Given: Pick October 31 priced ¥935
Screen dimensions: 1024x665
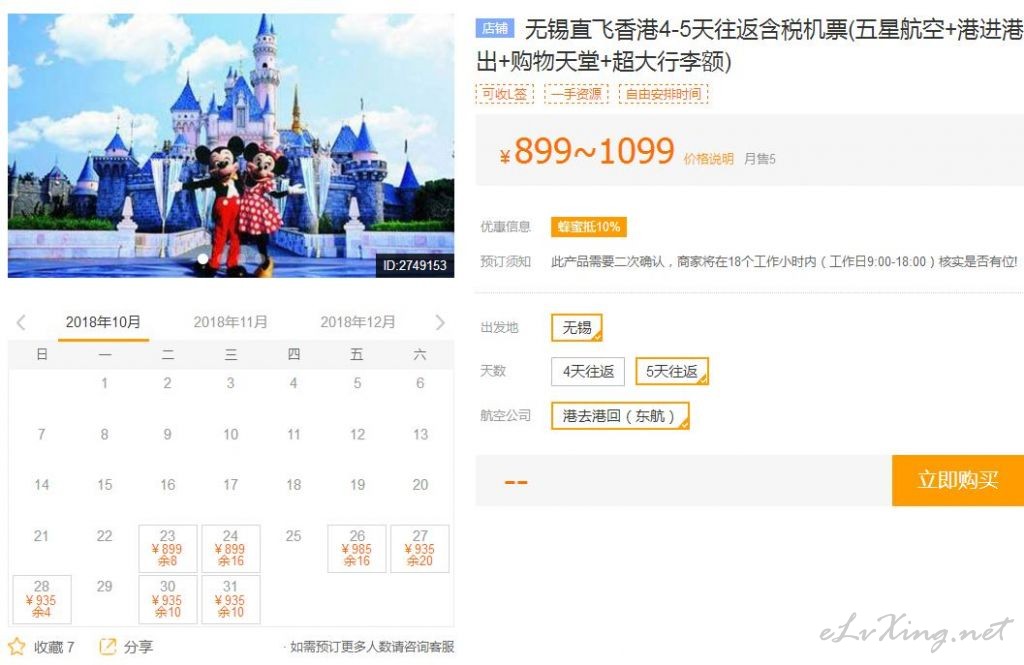Looking at the screenshot, I should click(x=231, y=599).
